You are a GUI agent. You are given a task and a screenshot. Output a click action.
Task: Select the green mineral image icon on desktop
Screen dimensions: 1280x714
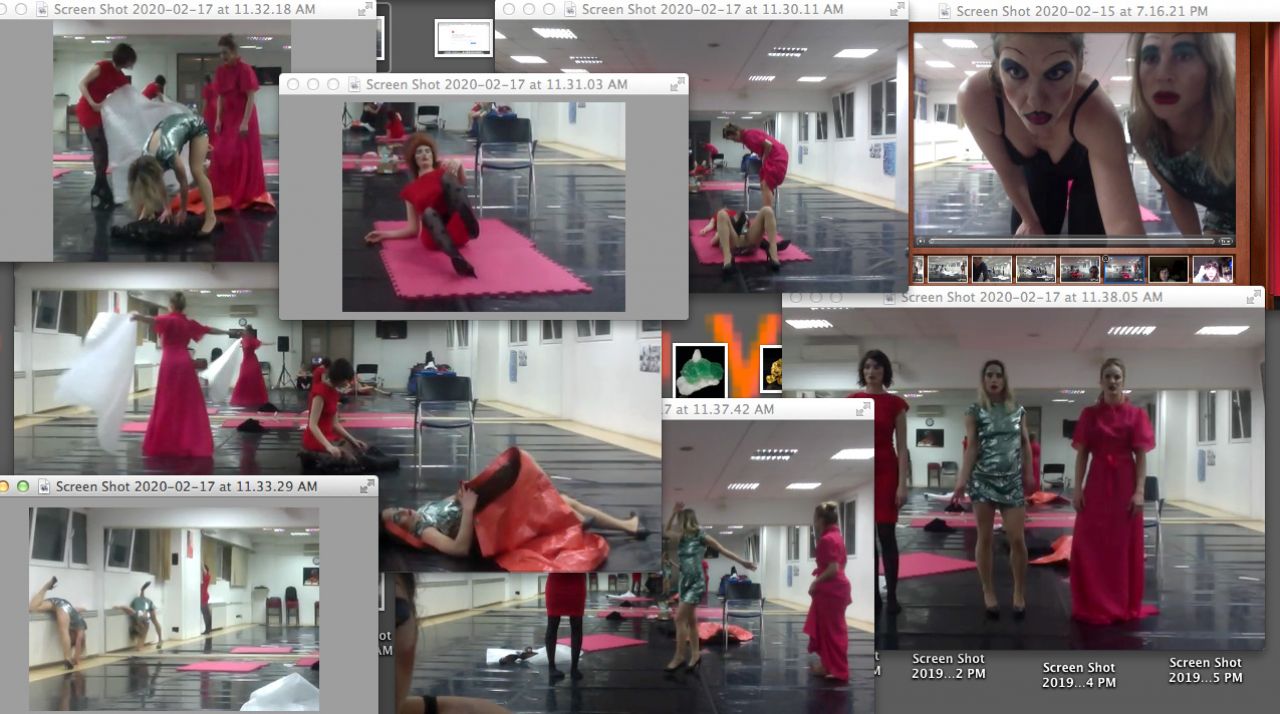(699, 369)
